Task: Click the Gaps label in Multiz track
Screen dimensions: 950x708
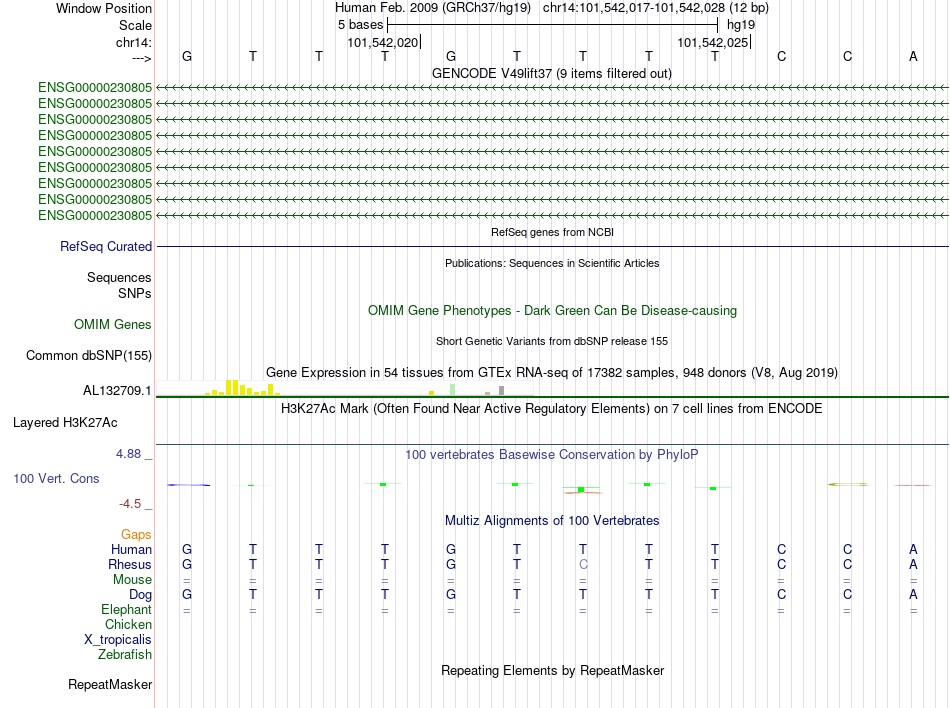Action: 136,534
